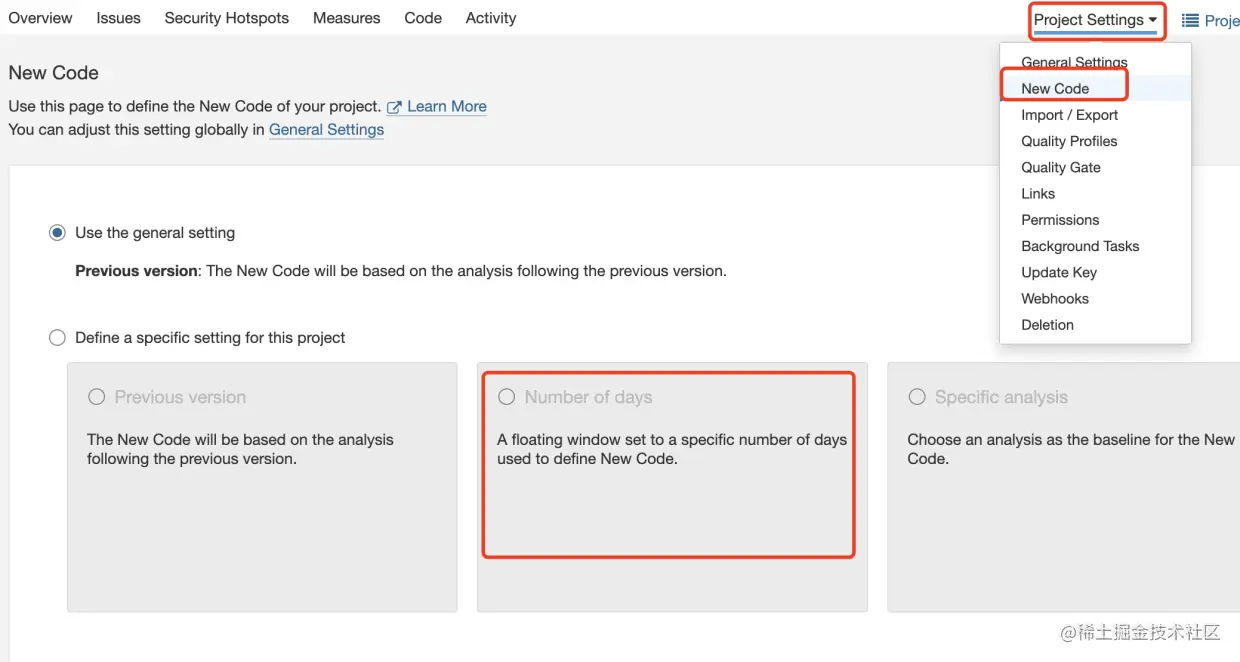The height and width of the screenshot is (662, 1240).
Task: Select the Specific analysis radio option
Action: click(917, 397)
